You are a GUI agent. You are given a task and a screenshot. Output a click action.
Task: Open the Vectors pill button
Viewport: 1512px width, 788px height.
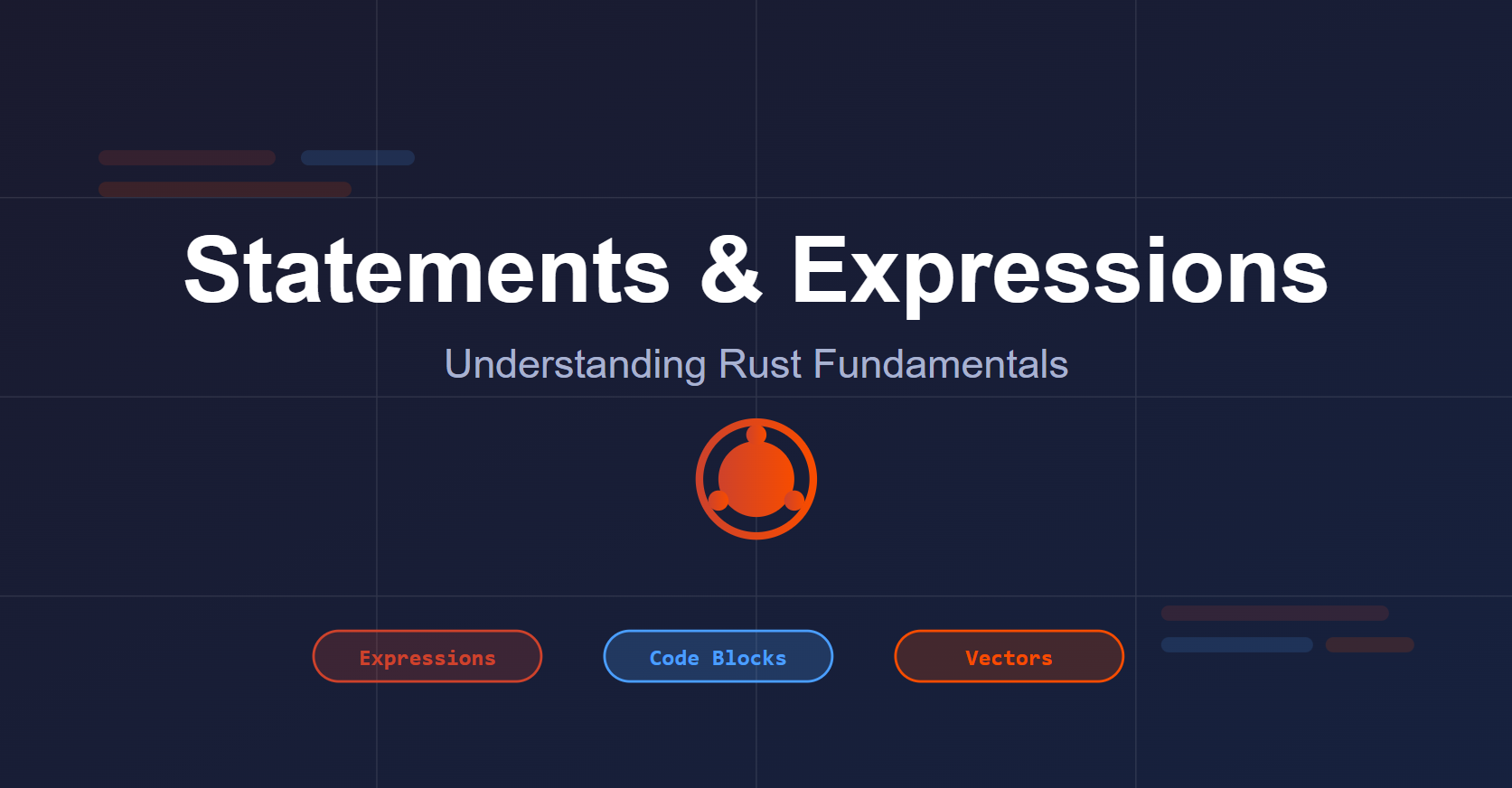[x=1009, y=657]
